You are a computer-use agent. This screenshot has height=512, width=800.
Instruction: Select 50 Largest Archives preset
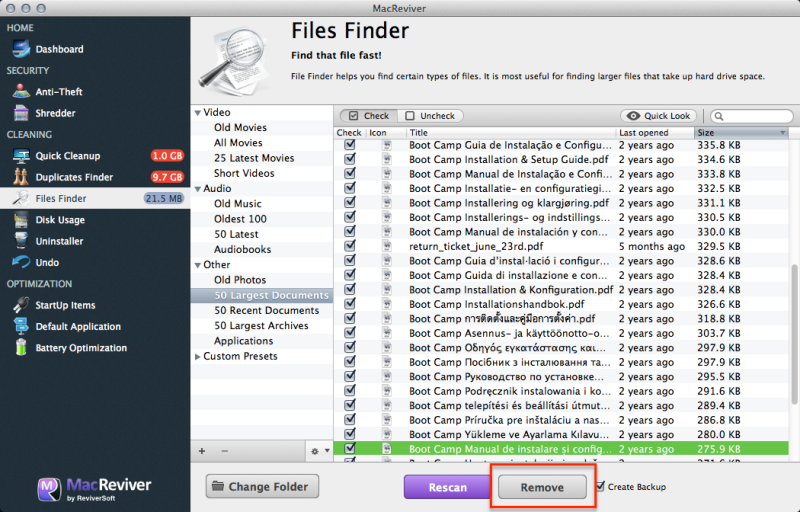[261, 325]
